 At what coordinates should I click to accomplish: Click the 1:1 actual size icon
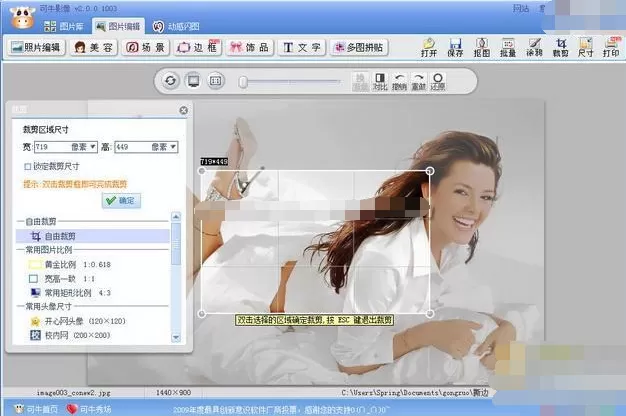(x=216, y=81)
